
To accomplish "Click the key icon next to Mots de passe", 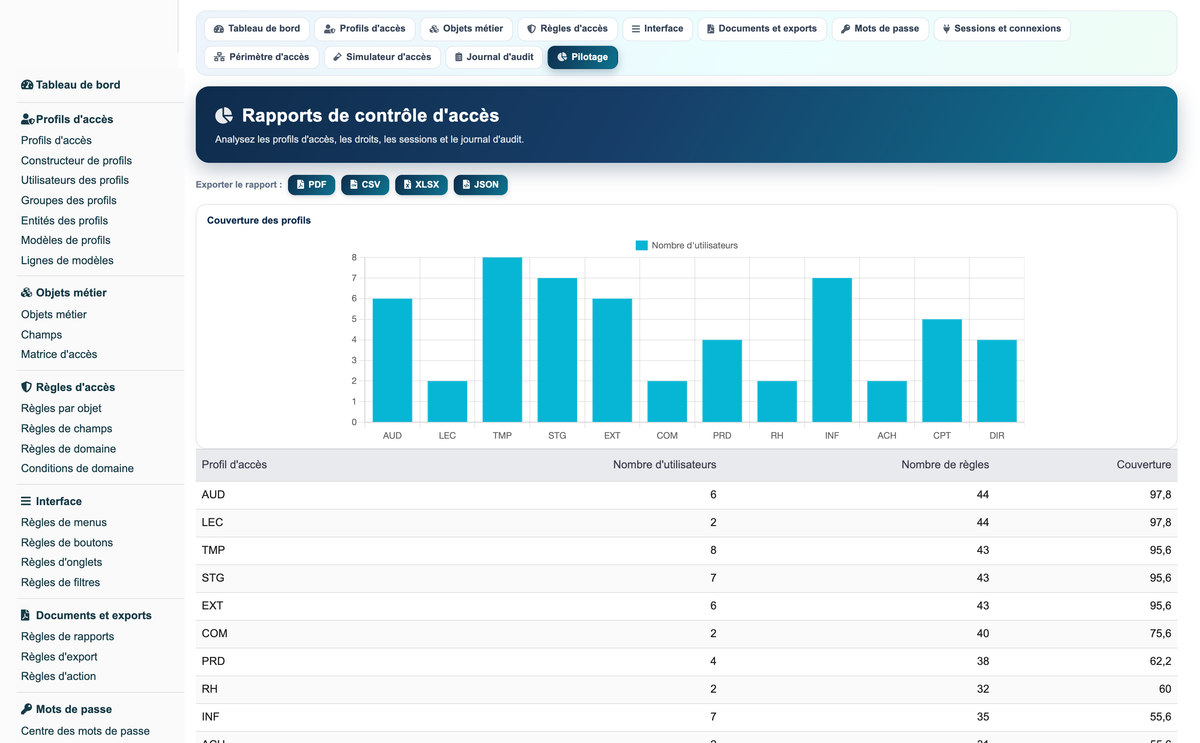I will 26,709.
